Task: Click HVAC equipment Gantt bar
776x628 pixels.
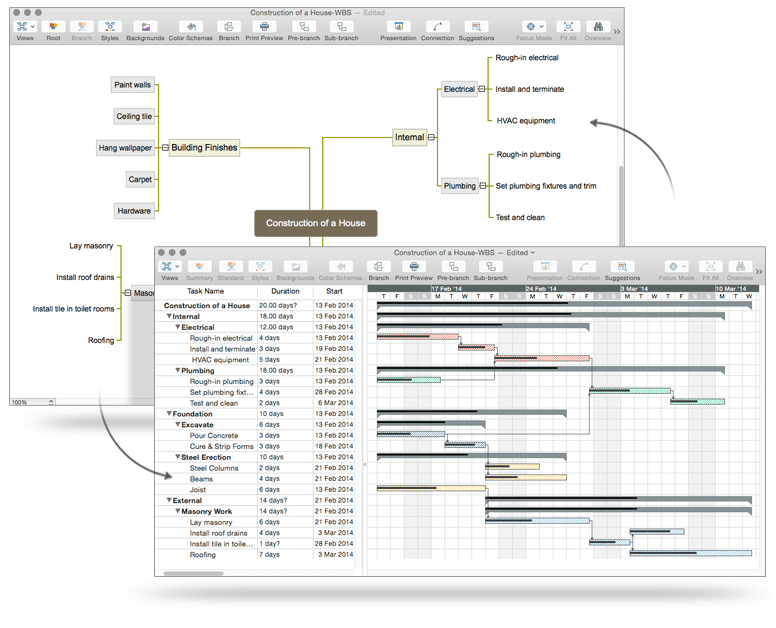Action: 542,358
